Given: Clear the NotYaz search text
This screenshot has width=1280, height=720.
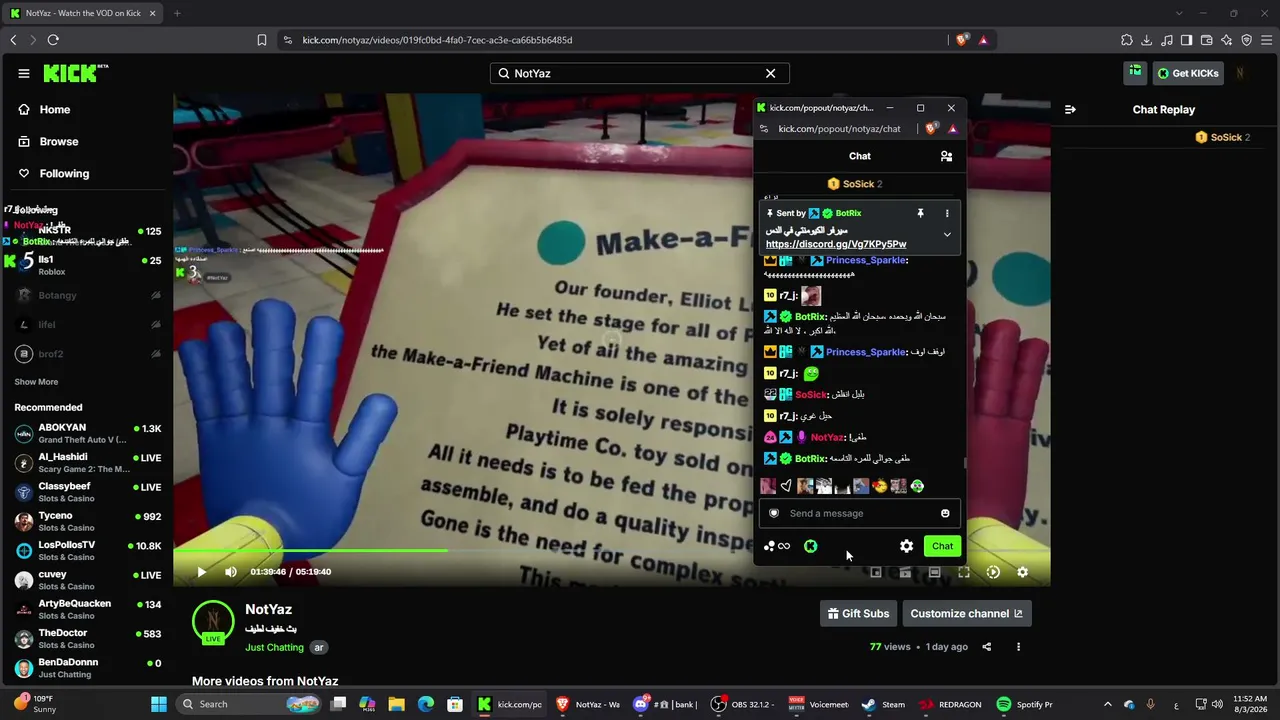Looking at the screenshot, I should pos(770,73).
